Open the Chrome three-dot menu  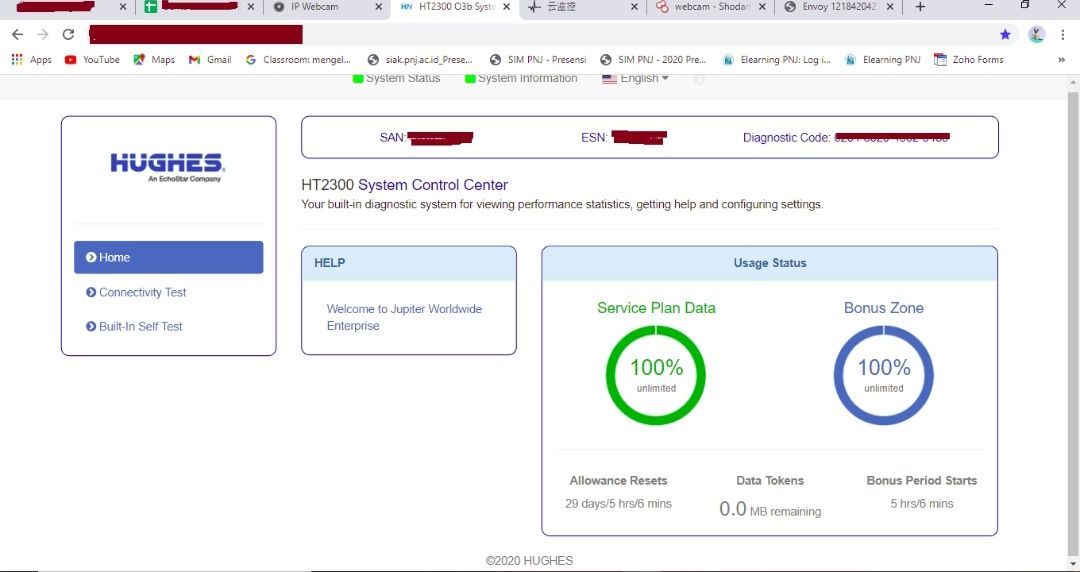coord(1062,34)
